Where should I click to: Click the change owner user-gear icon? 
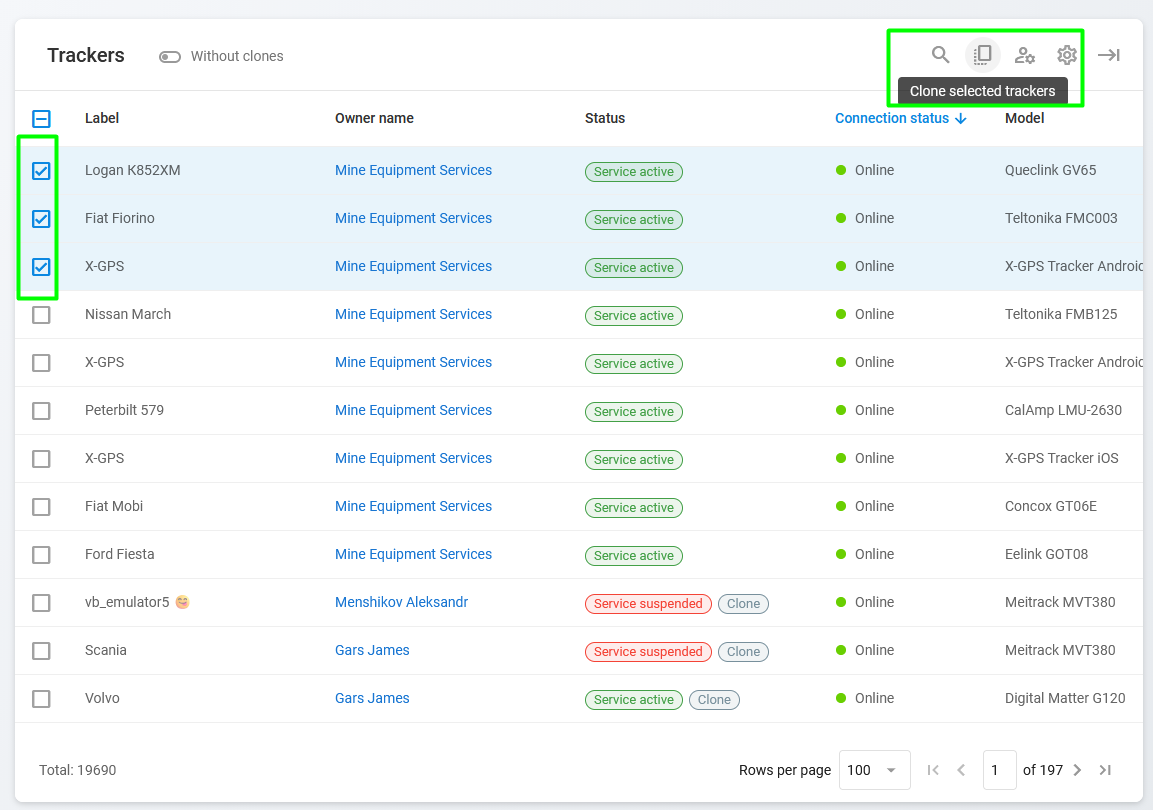tap(1025, 55)
